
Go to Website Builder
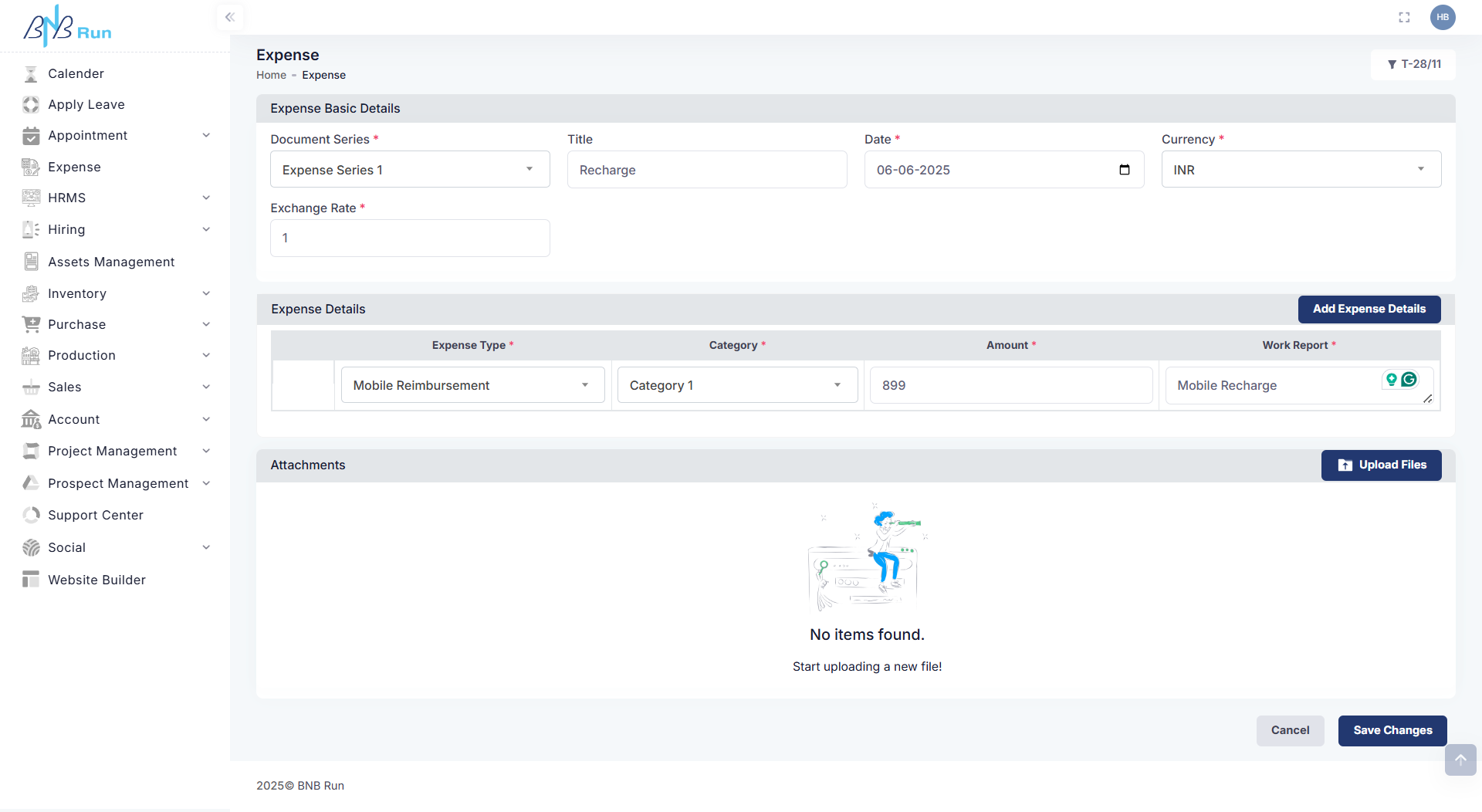pyautogui.click(x=96, y=580)
